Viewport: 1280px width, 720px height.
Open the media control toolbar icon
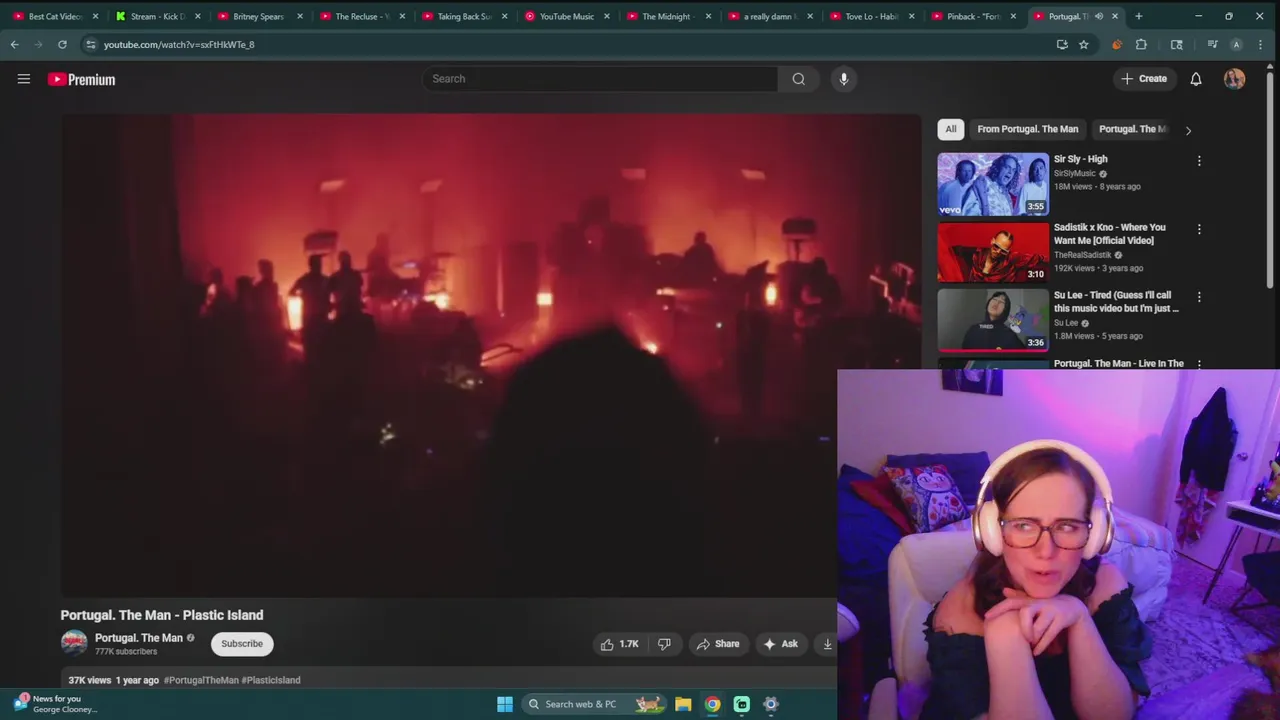coord(1212,44)
